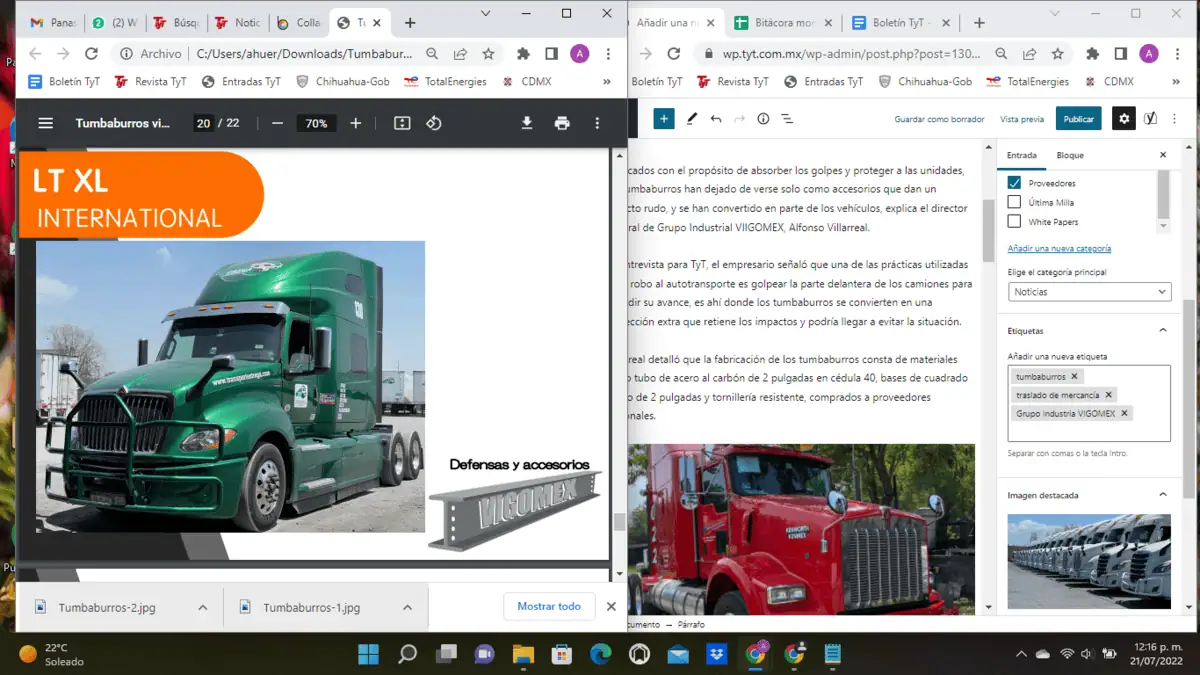Click the WordPress block inserter plus button
This screenshot has width=1200, height=675.
[664, 118]
